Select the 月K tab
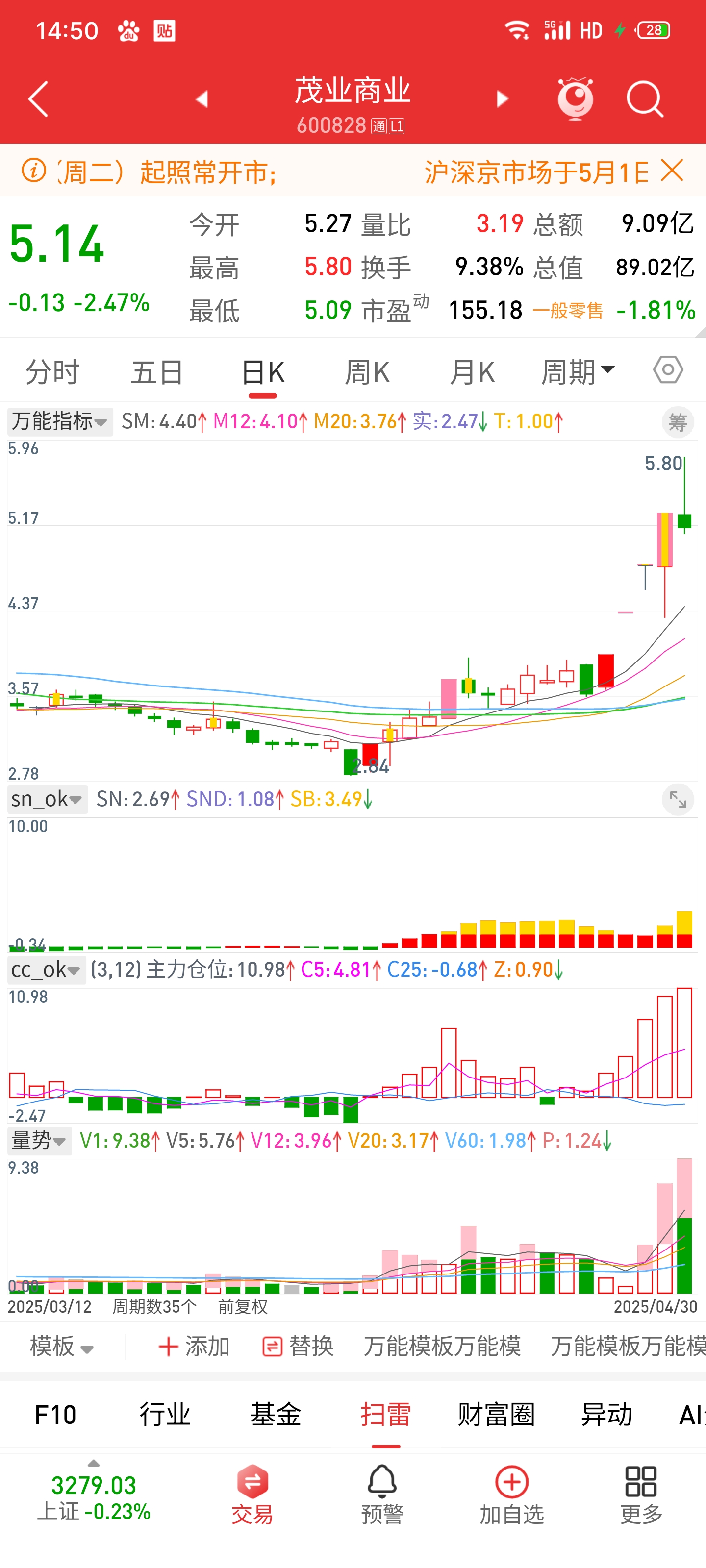The height and width of the screenshot is (1568, 706). click(x=472, y=371)
